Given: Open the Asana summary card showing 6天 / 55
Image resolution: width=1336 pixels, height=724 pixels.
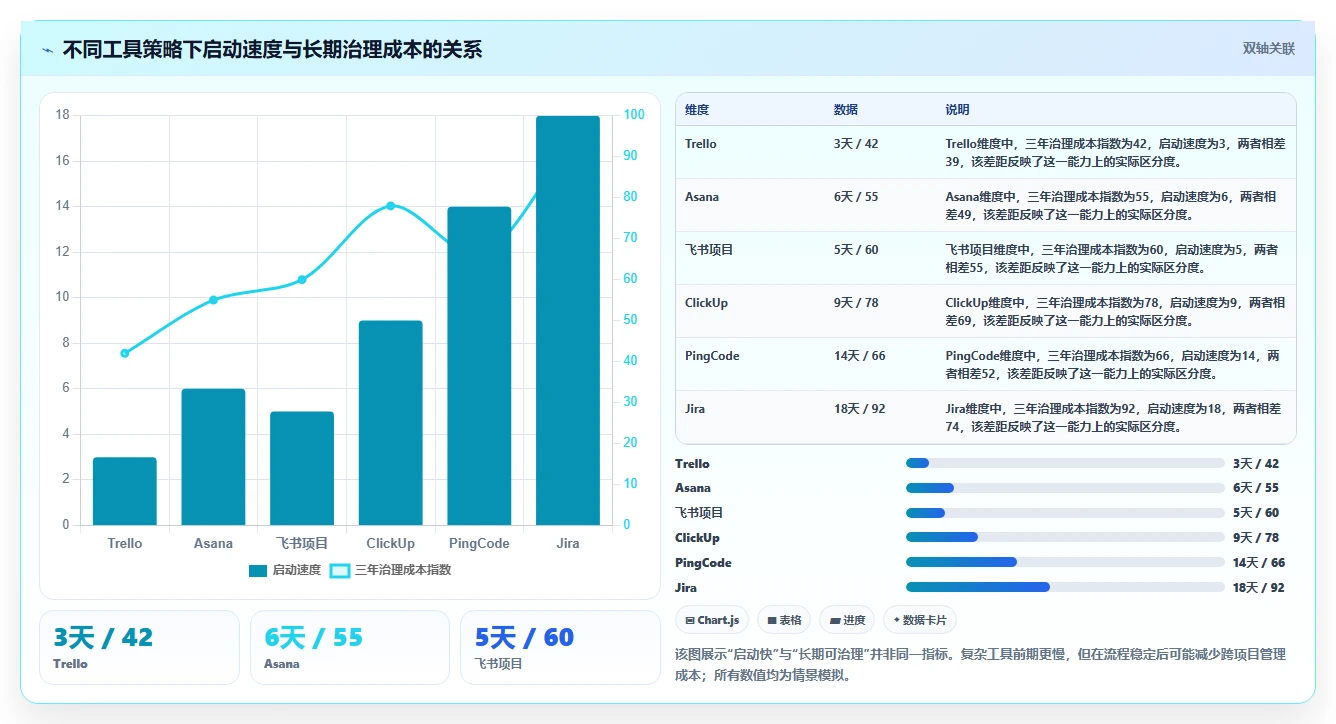Looking at the screenshot, I should pyautogui.click(x=350, y=648).
